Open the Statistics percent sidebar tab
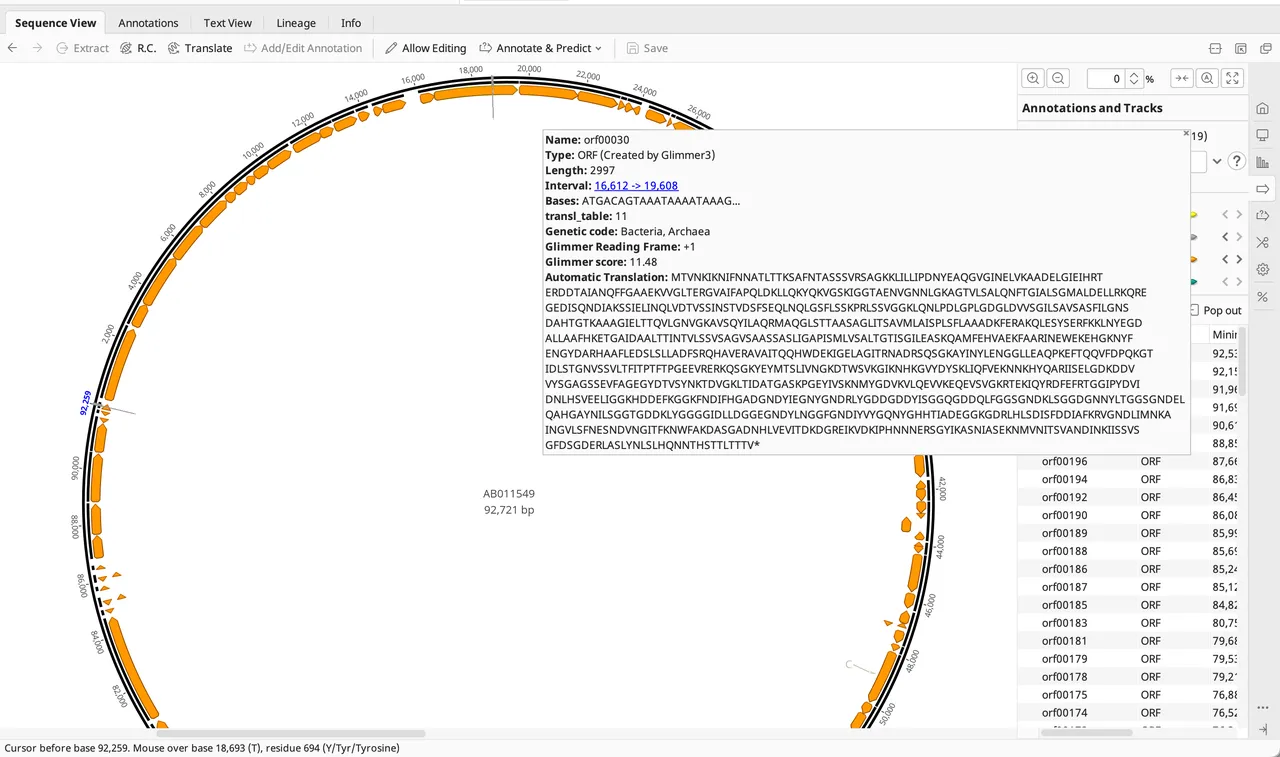Image resolution: width=1280 pixels, height=757 pixels. (x=1263, y=297)
